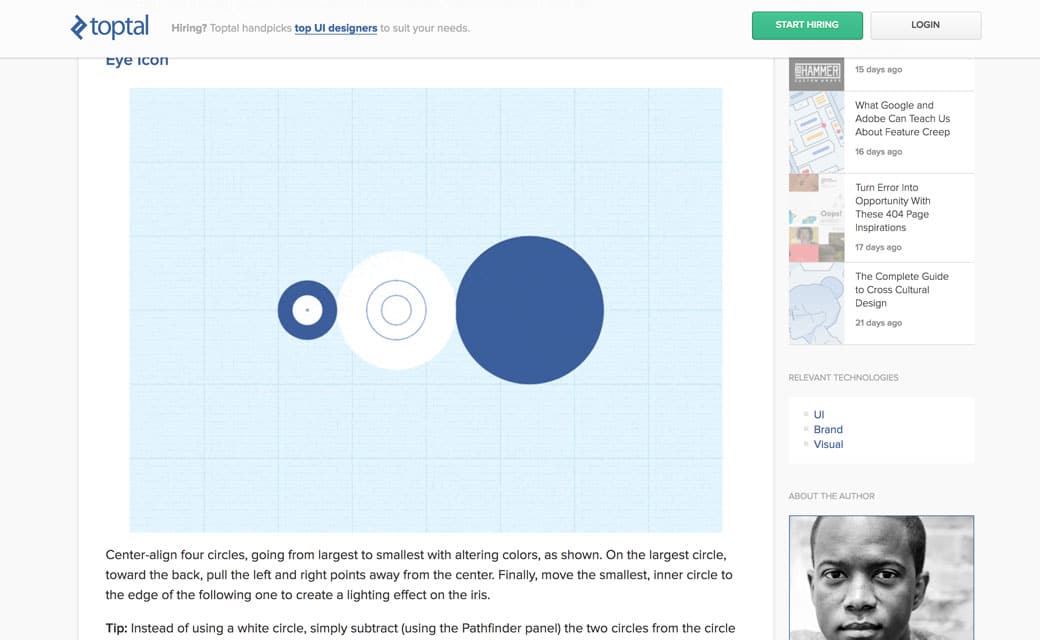Open the Hammer article thumbnail
The height and width of the screenshot is (640, 1040).
pyautogui.click(x=817, y=72)
